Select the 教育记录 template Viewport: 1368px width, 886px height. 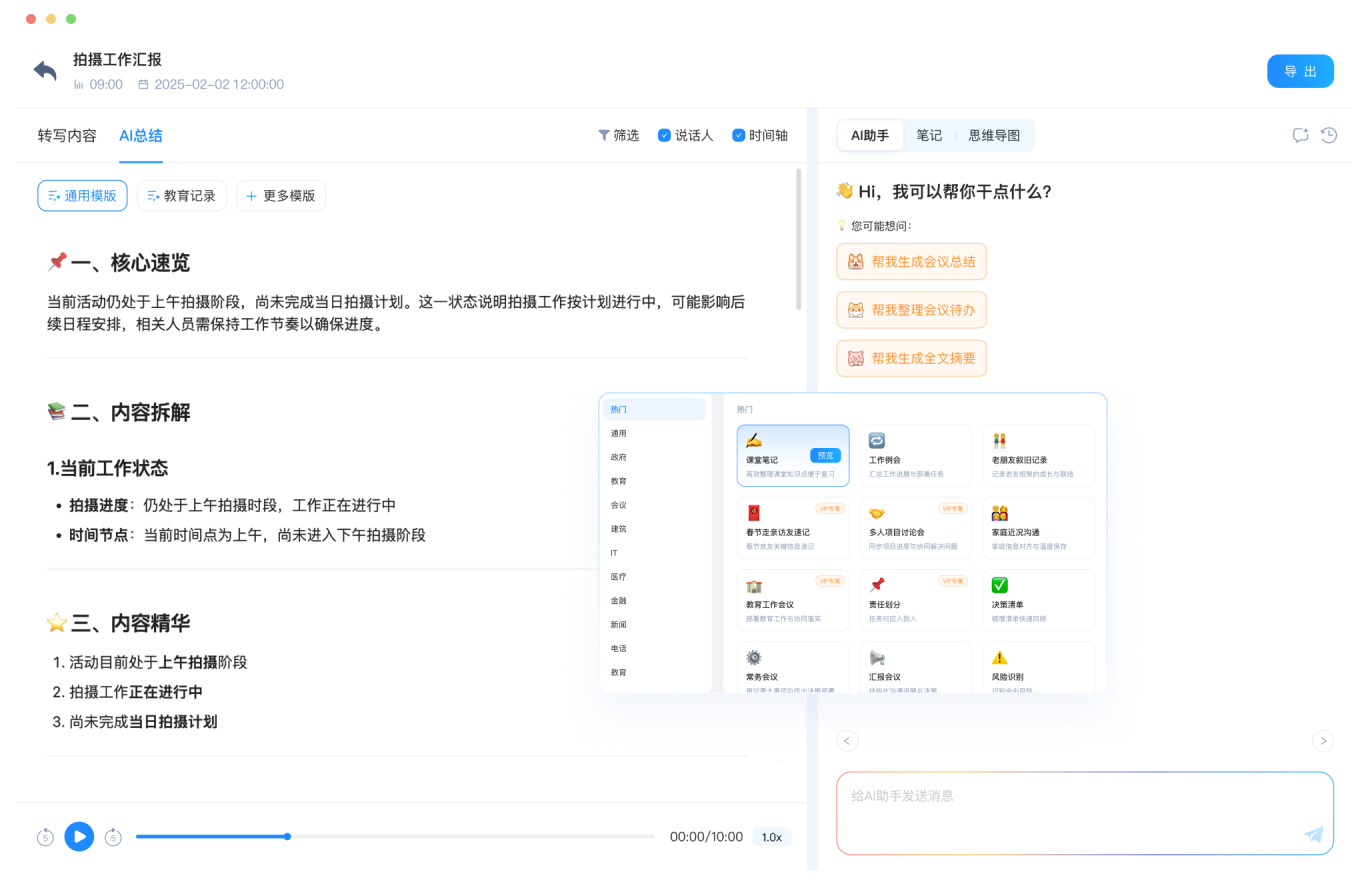(x=182, y=196)
